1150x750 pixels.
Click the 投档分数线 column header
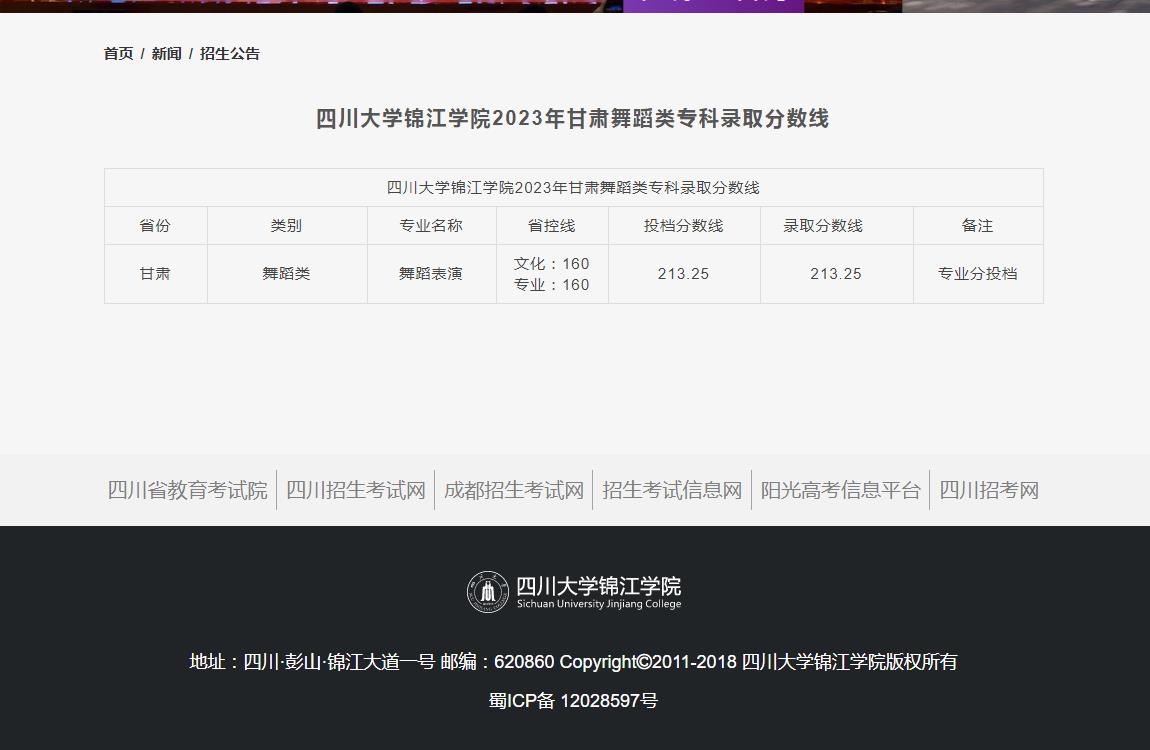(684, 226)
